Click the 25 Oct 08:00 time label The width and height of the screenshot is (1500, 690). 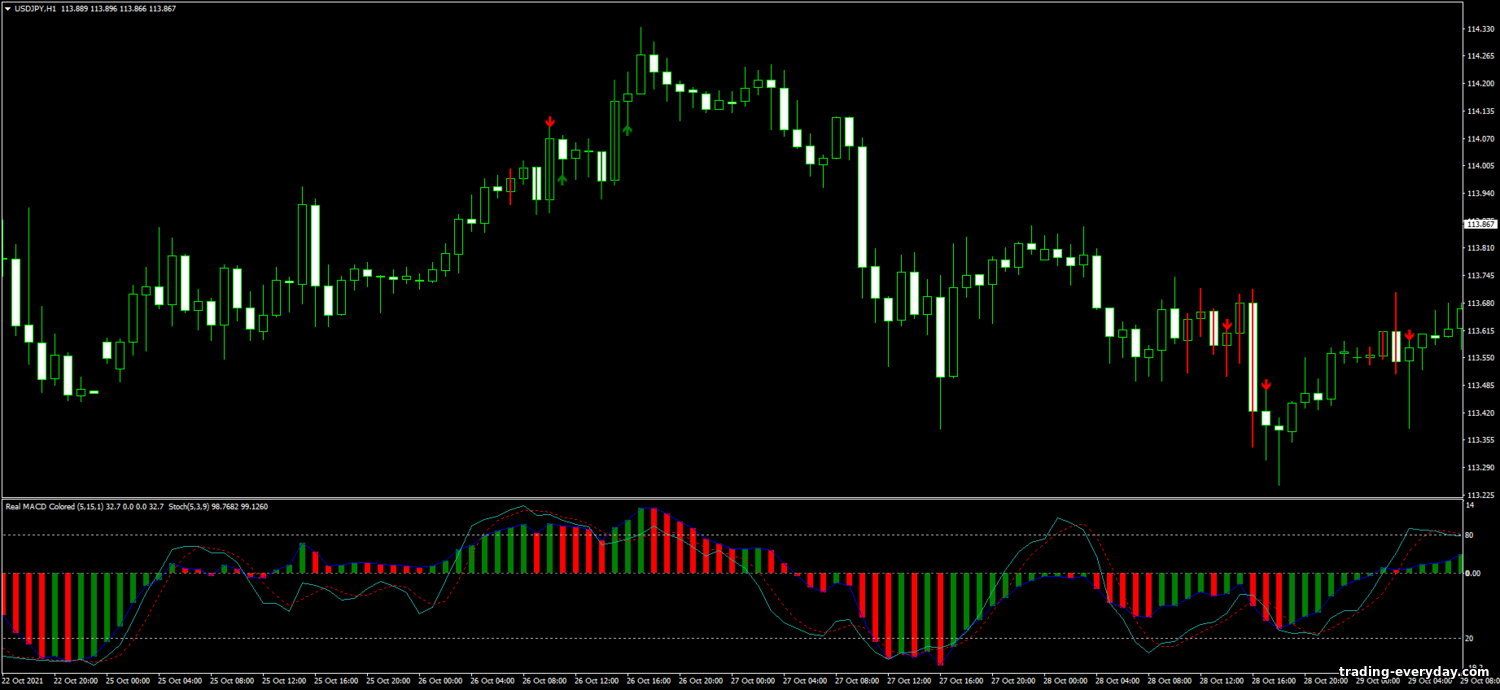(x=231, y=681)
